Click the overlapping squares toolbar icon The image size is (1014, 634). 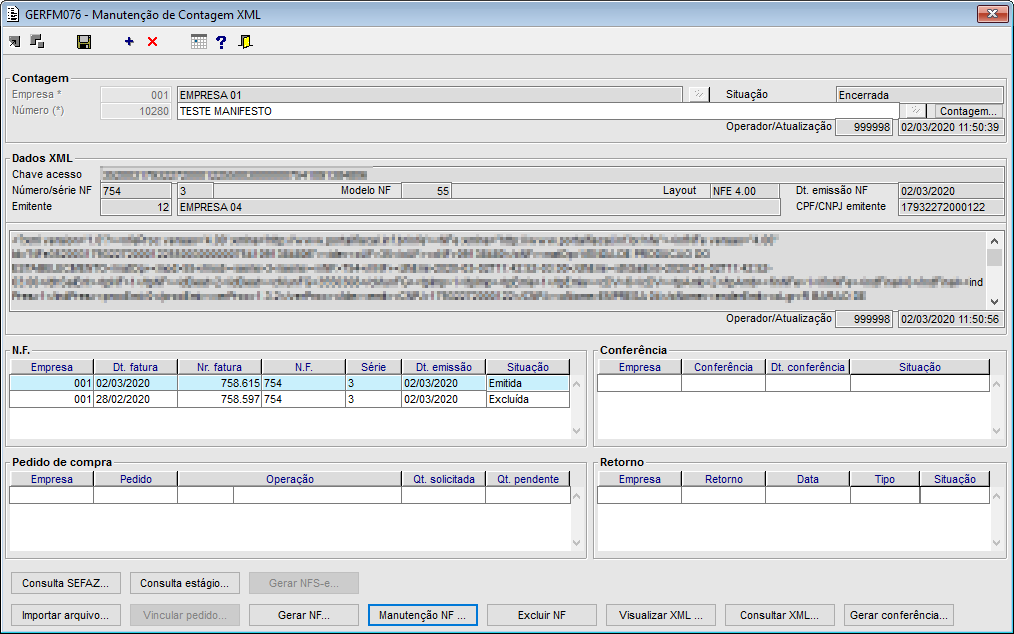[x=37, y=42]
